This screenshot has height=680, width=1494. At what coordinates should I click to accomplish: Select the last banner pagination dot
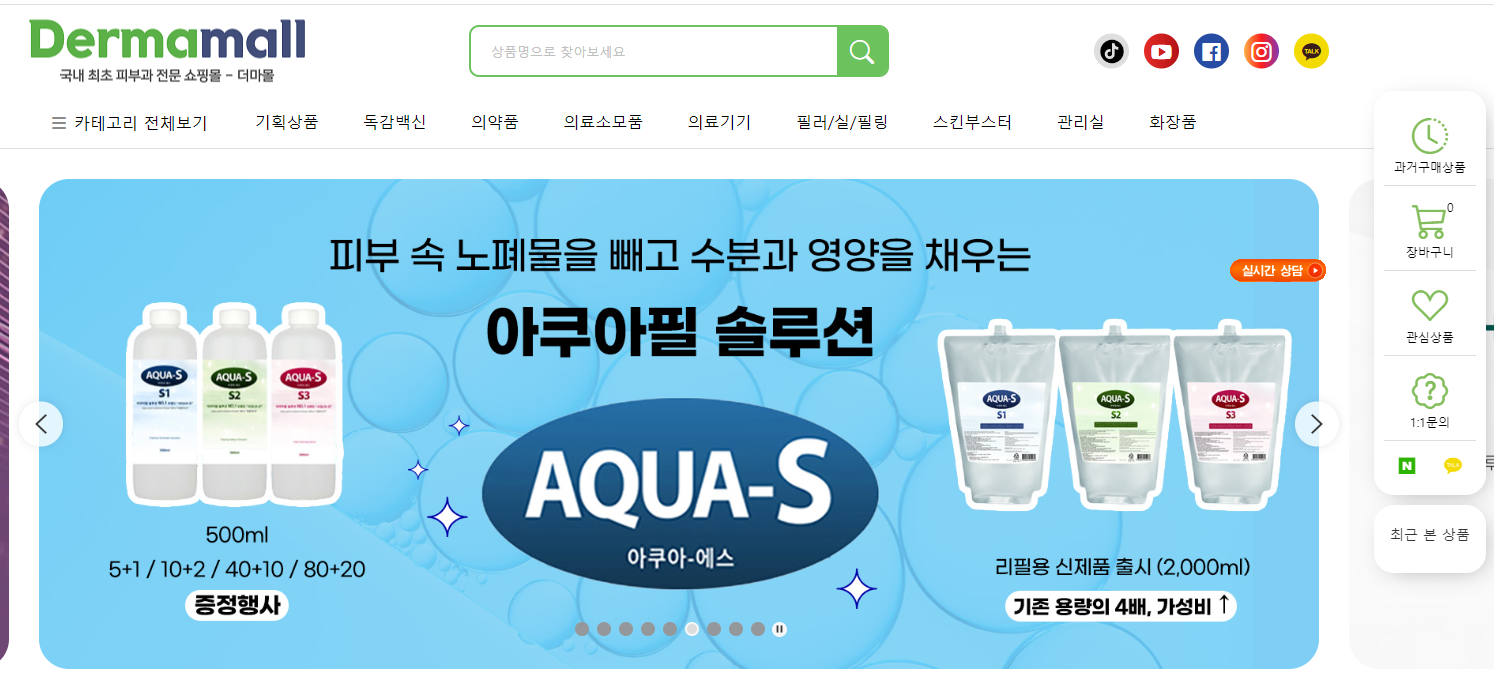pos(758,629)
